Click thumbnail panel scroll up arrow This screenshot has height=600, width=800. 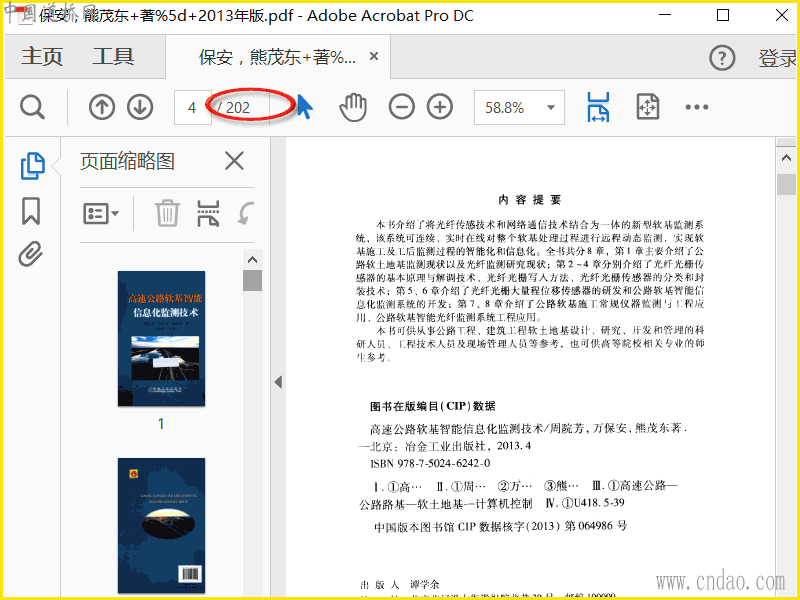tap(252, 260)
